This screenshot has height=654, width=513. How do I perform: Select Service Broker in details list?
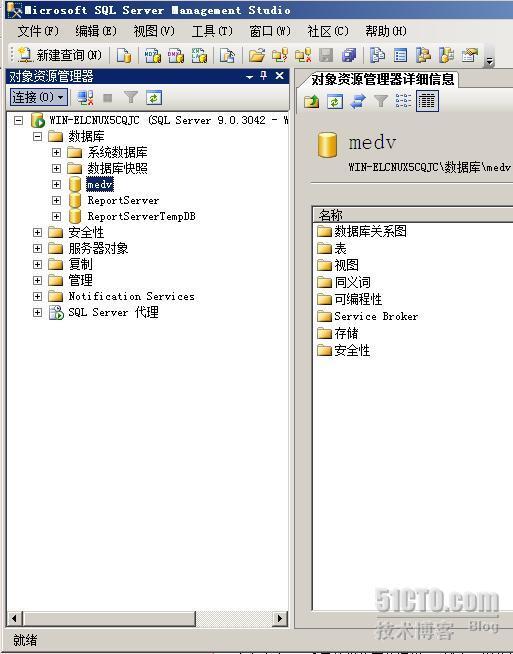coord(376,317)
